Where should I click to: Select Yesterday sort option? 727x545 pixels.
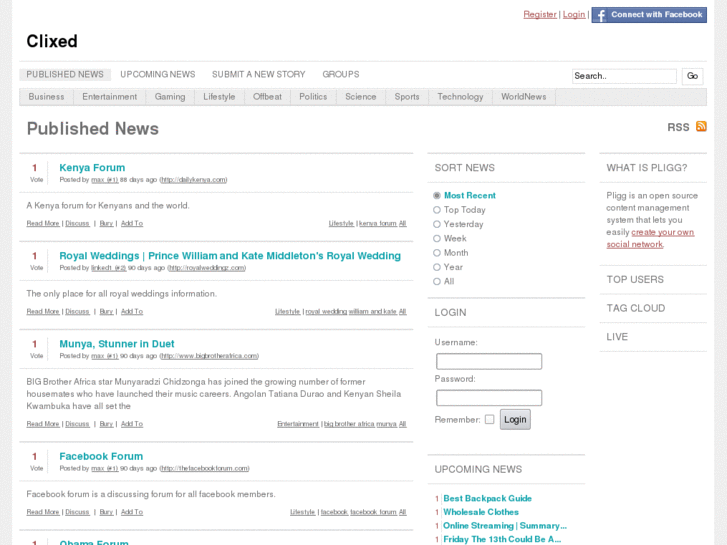[x=437, y=224]
